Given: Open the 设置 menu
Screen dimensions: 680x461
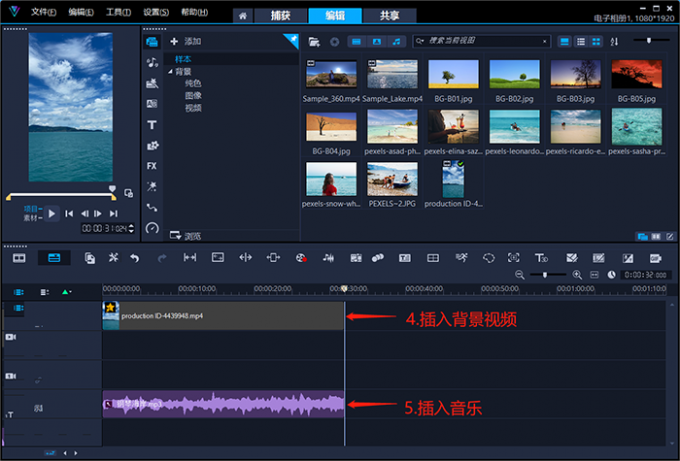Looking at the screenshot, I should (156, 12).
